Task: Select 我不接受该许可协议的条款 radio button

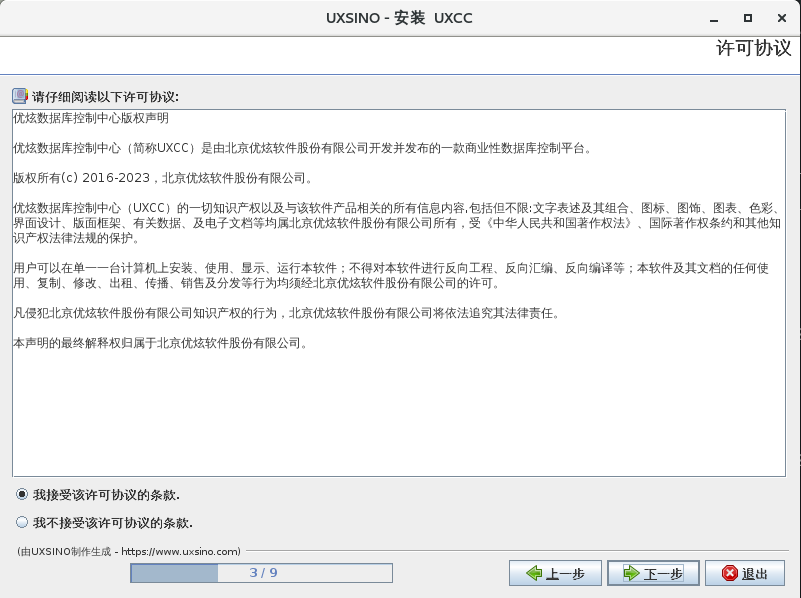Action: tap(22, 522)
